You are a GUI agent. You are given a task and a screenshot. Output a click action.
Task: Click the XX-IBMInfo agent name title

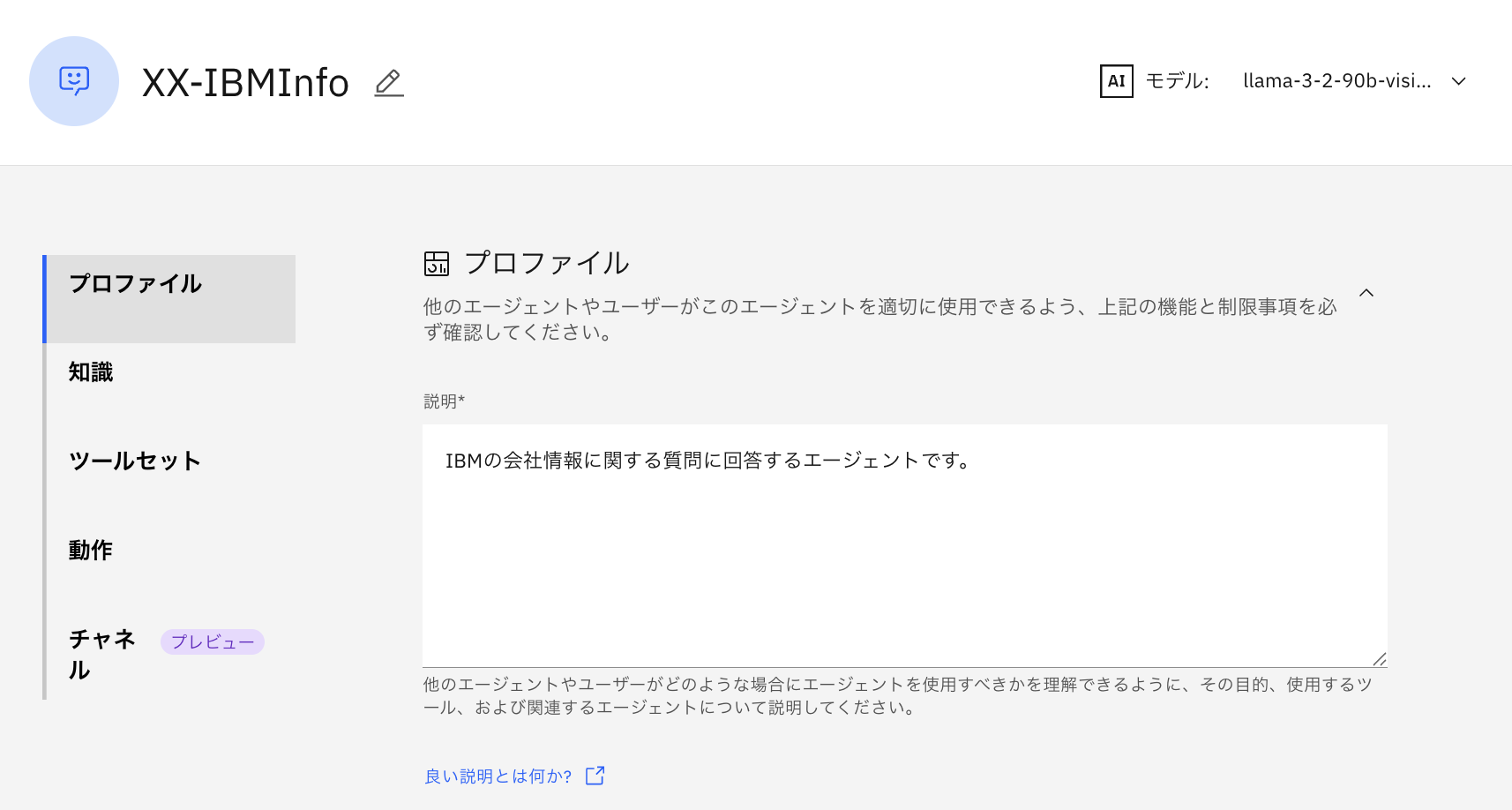click(245, 83)
